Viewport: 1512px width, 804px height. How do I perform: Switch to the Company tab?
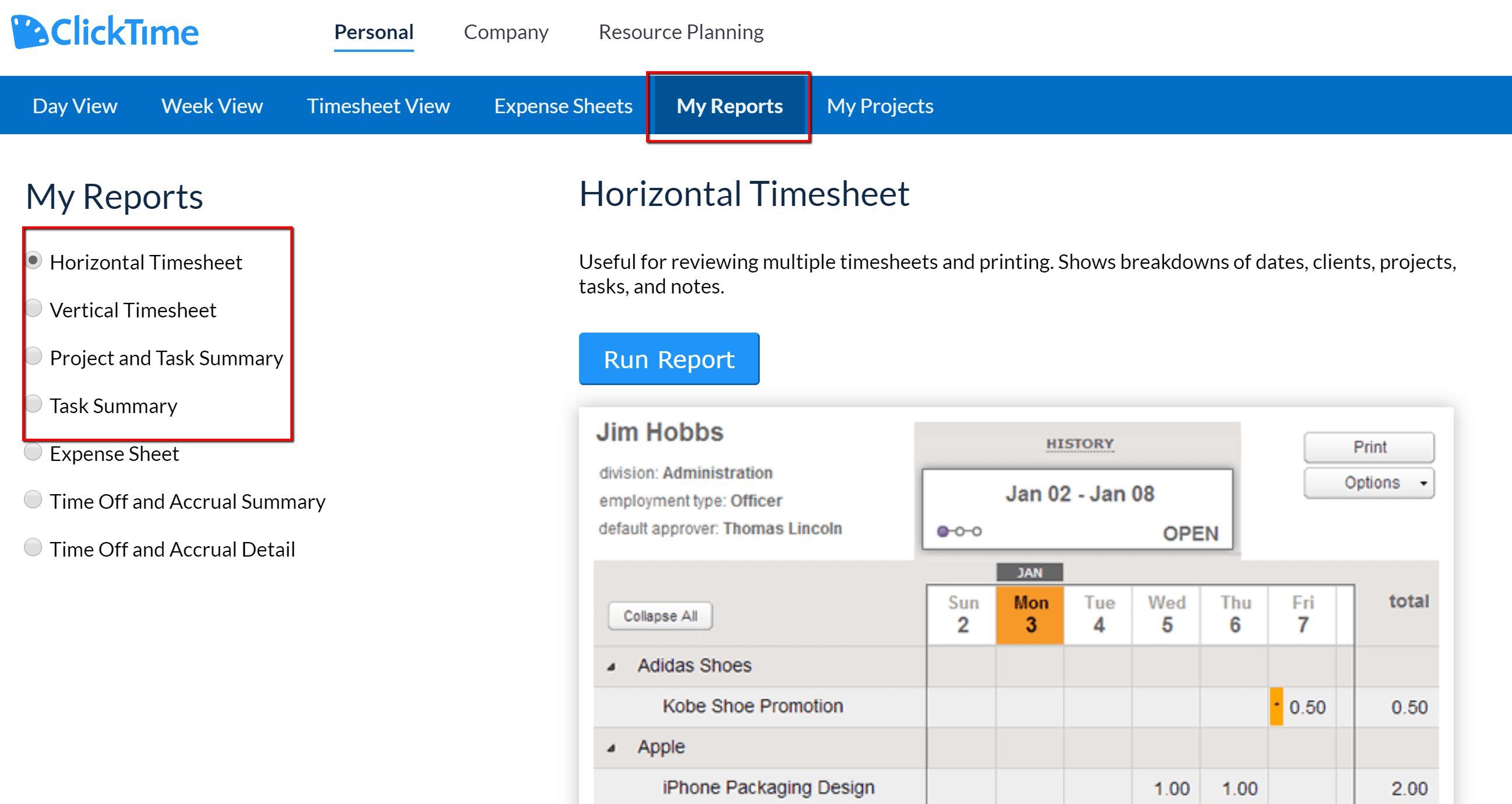(x=506, y=32)
